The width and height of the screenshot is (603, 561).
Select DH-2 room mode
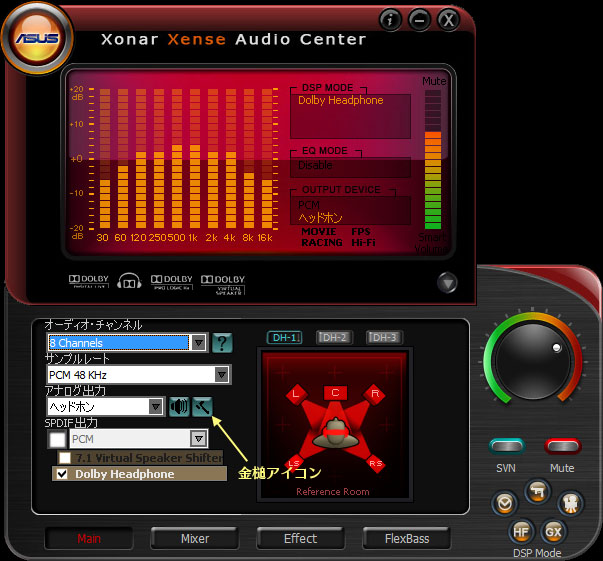[x=334, y=338]
